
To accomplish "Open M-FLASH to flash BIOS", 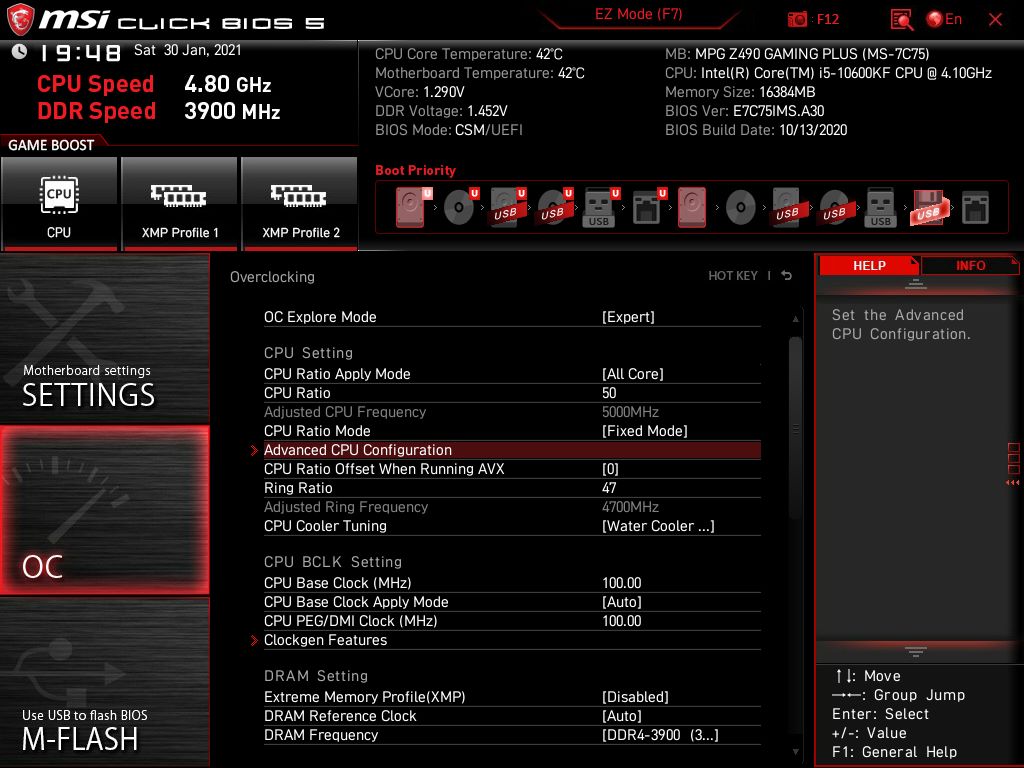I will (104, 682).
